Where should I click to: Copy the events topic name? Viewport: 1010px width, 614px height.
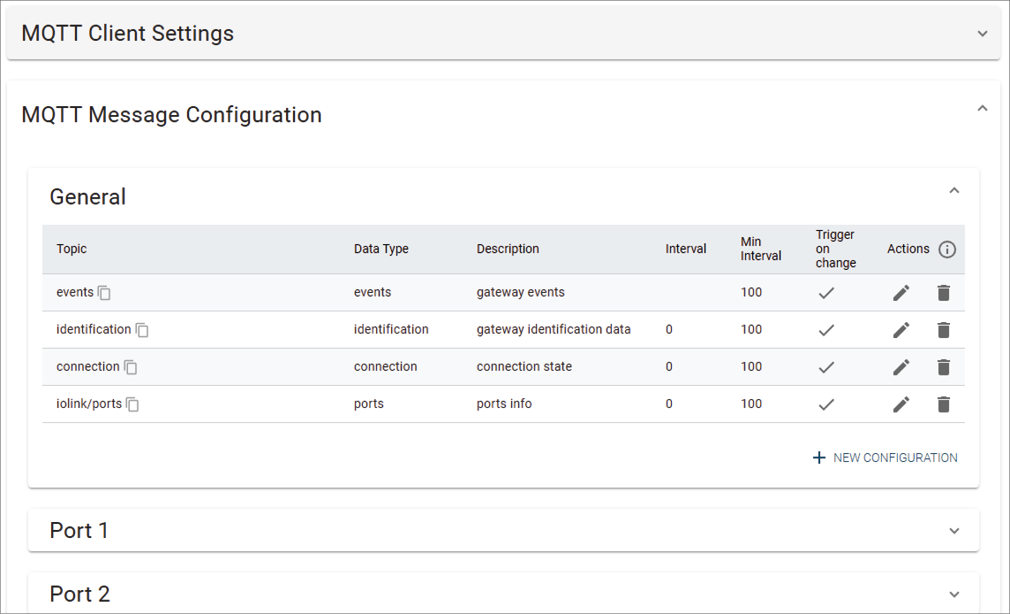click(106, 292)
